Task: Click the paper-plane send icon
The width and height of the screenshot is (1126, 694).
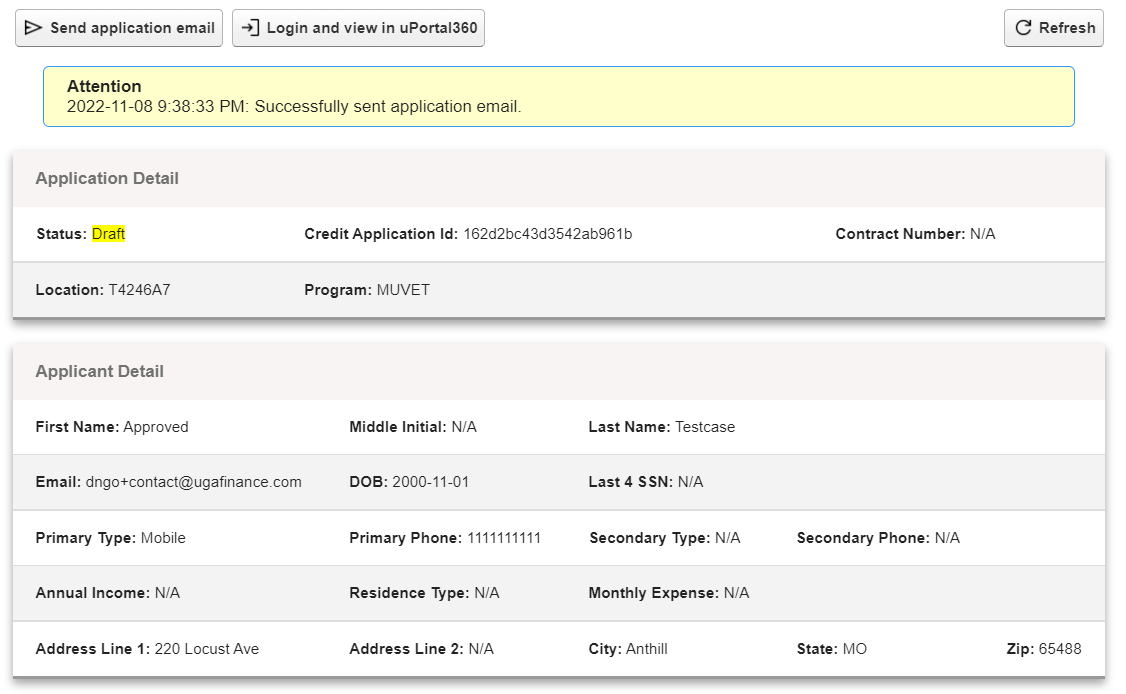Action: [33, 28]
